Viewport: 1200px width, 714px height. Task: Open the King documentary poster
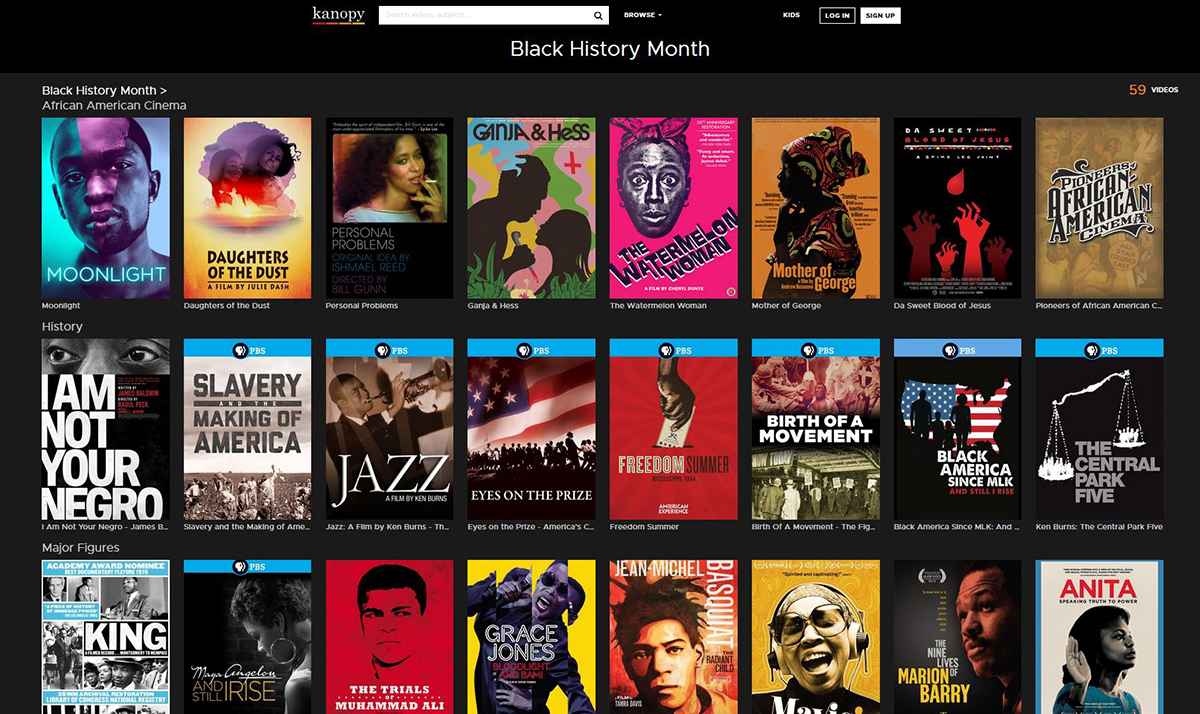106,637
